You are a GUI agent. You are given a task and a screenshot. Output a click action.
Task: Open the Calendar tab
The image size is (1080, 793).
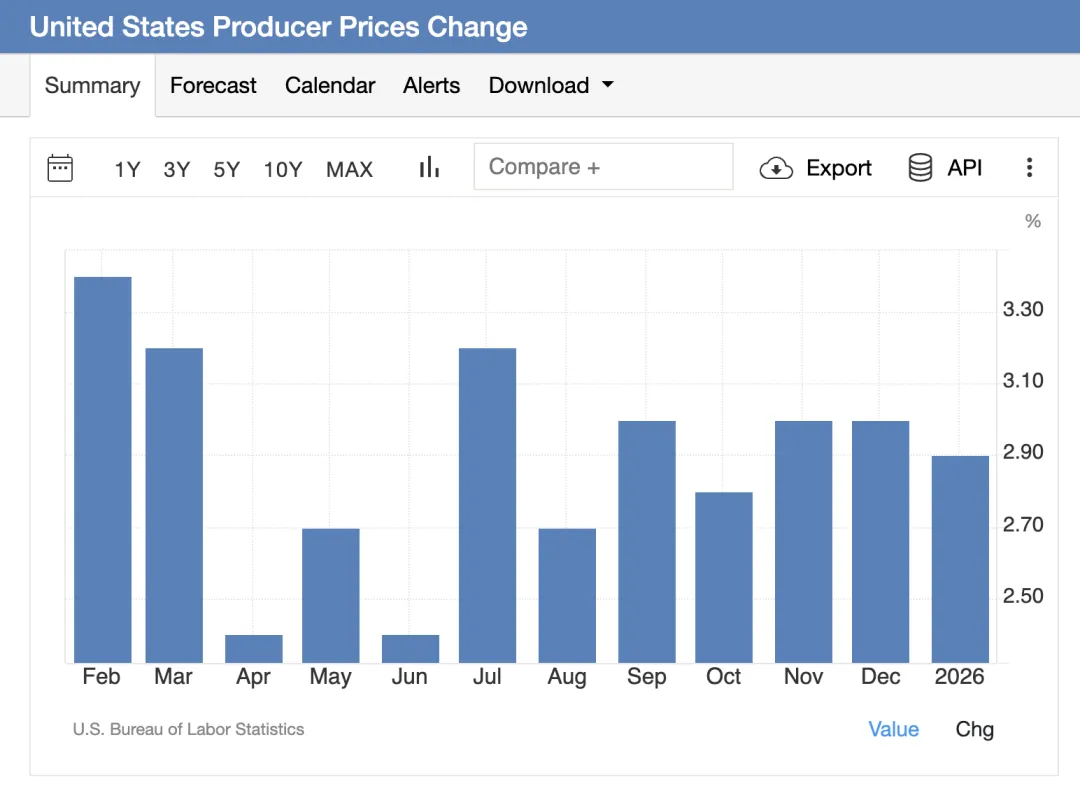330,86
